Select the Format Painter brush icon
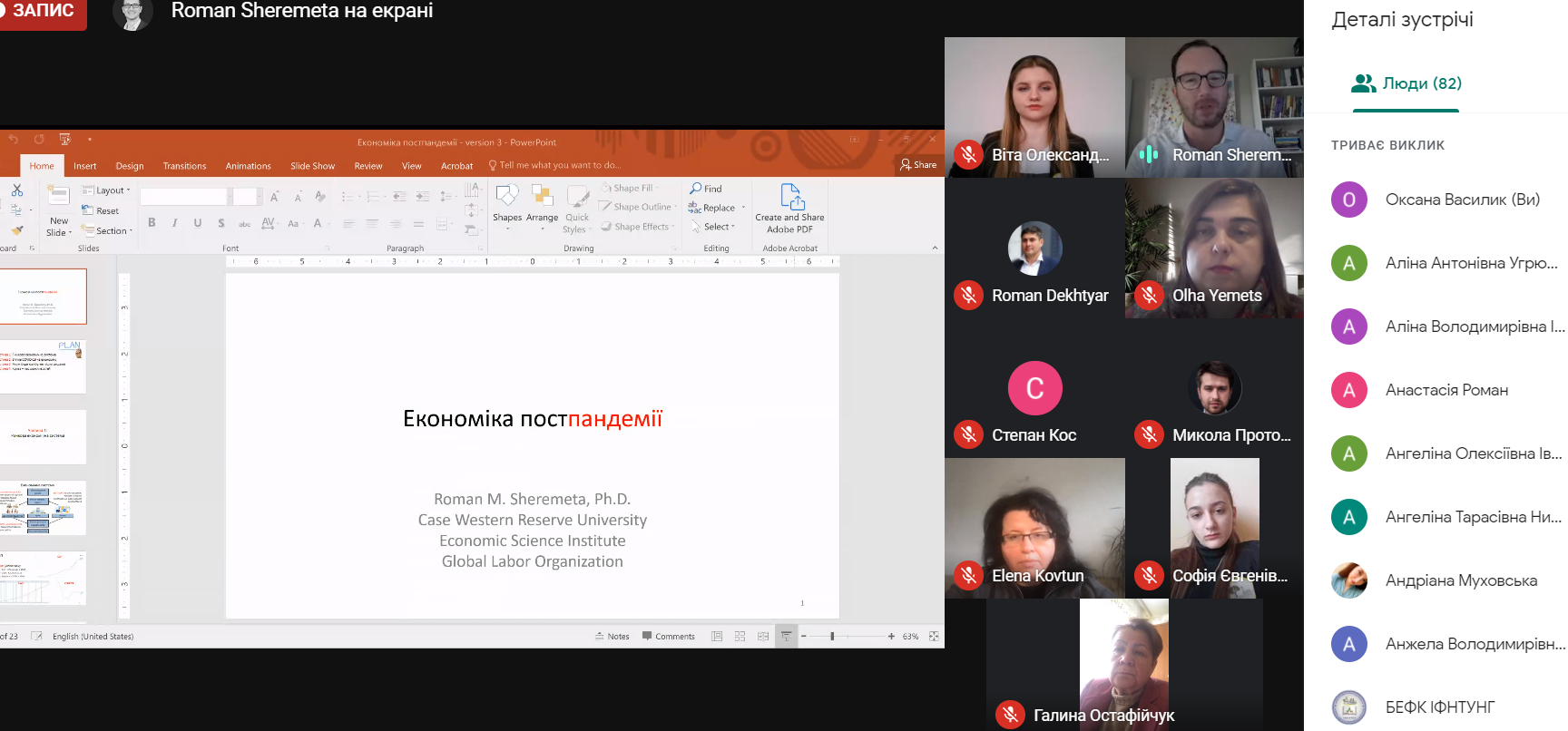This screenshot has height=731, width=1568. pos(17,230)
